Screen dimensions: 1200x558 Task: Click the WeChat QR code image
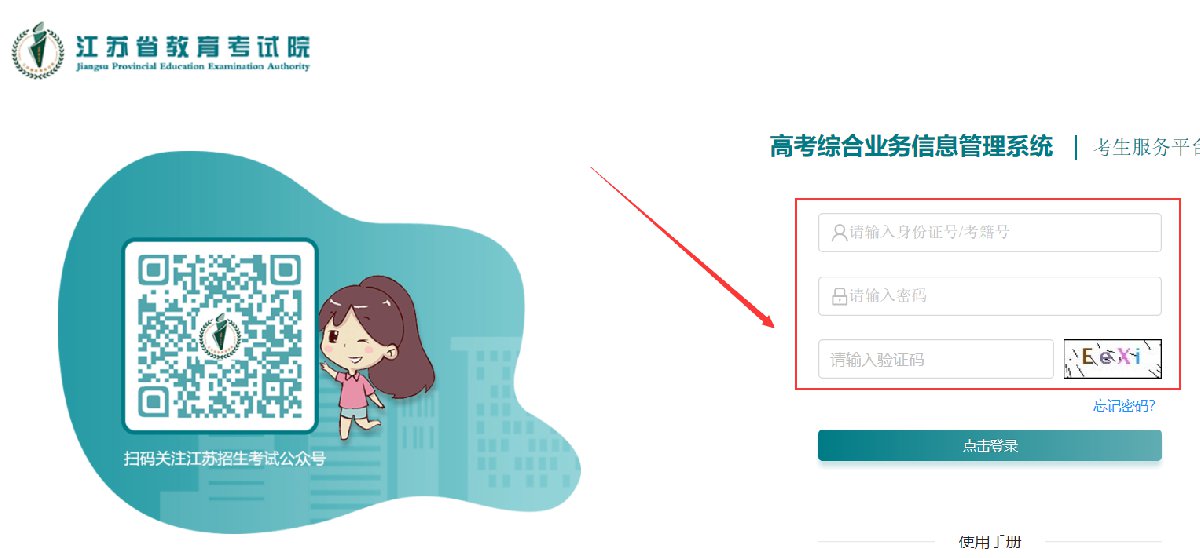point(219,335)
